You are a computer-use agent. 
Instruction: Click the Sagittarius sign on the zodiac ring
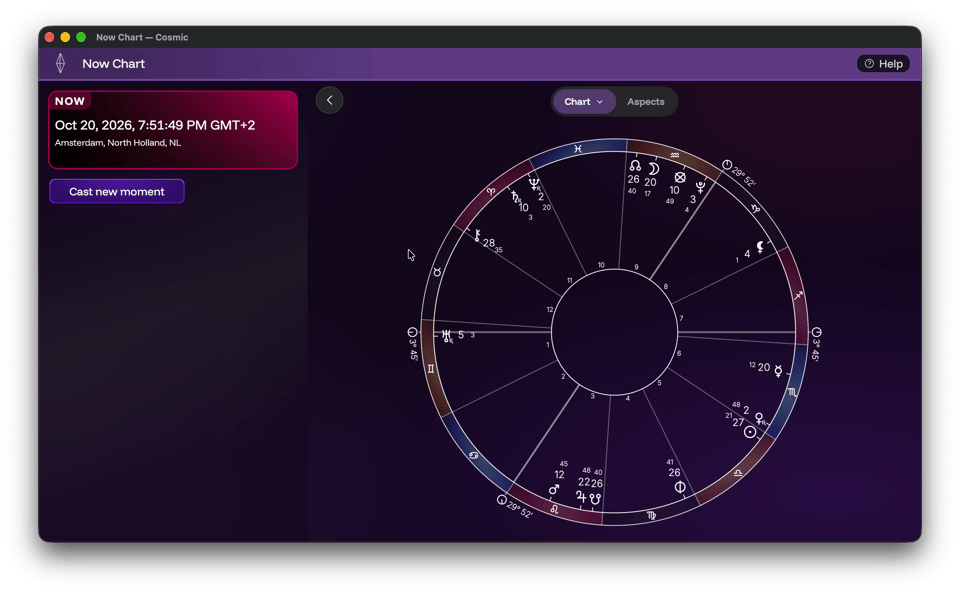[x=798, y=296]
